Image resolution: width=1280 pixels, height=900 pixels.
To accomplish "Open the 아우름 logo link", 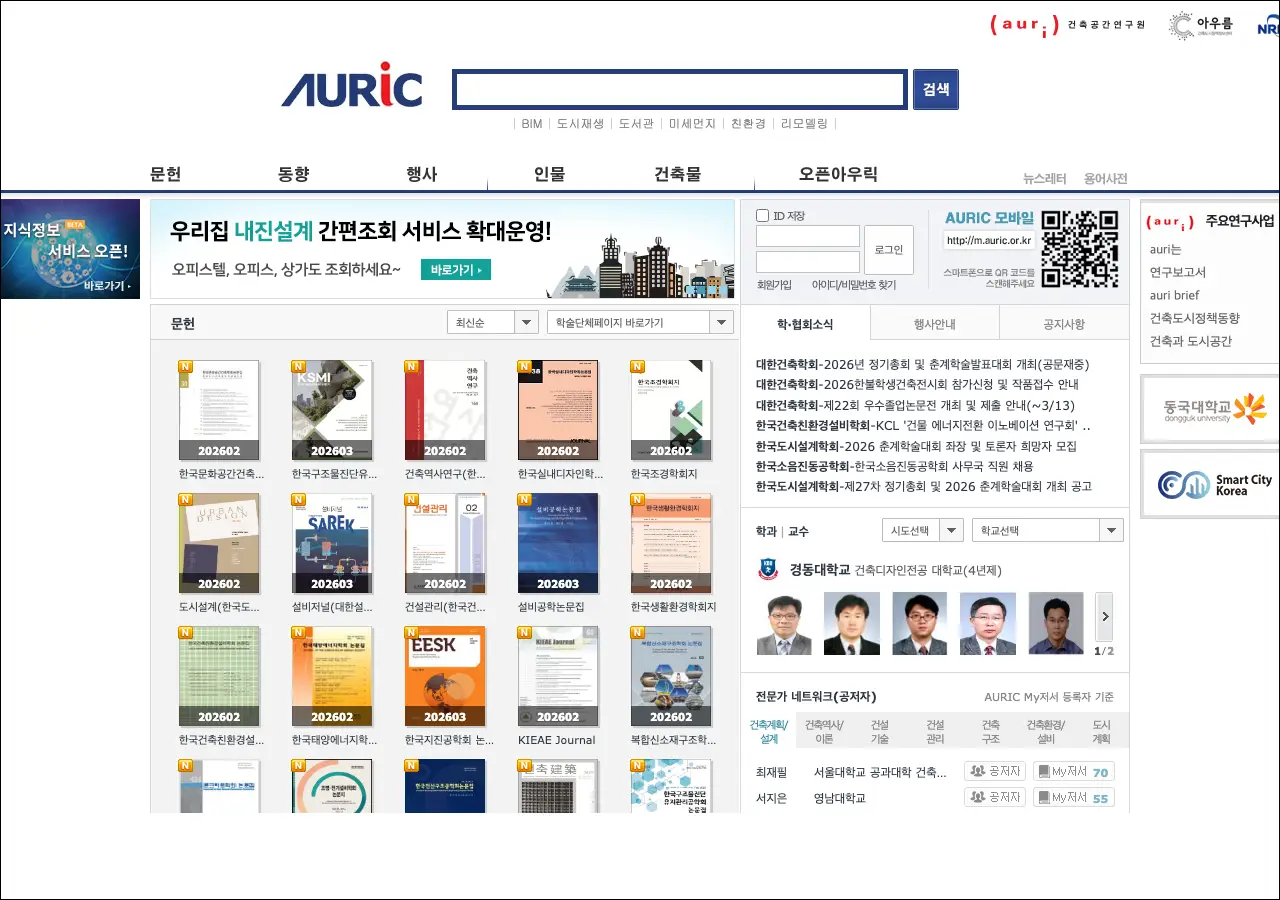I will click(x=1200, y=26).
